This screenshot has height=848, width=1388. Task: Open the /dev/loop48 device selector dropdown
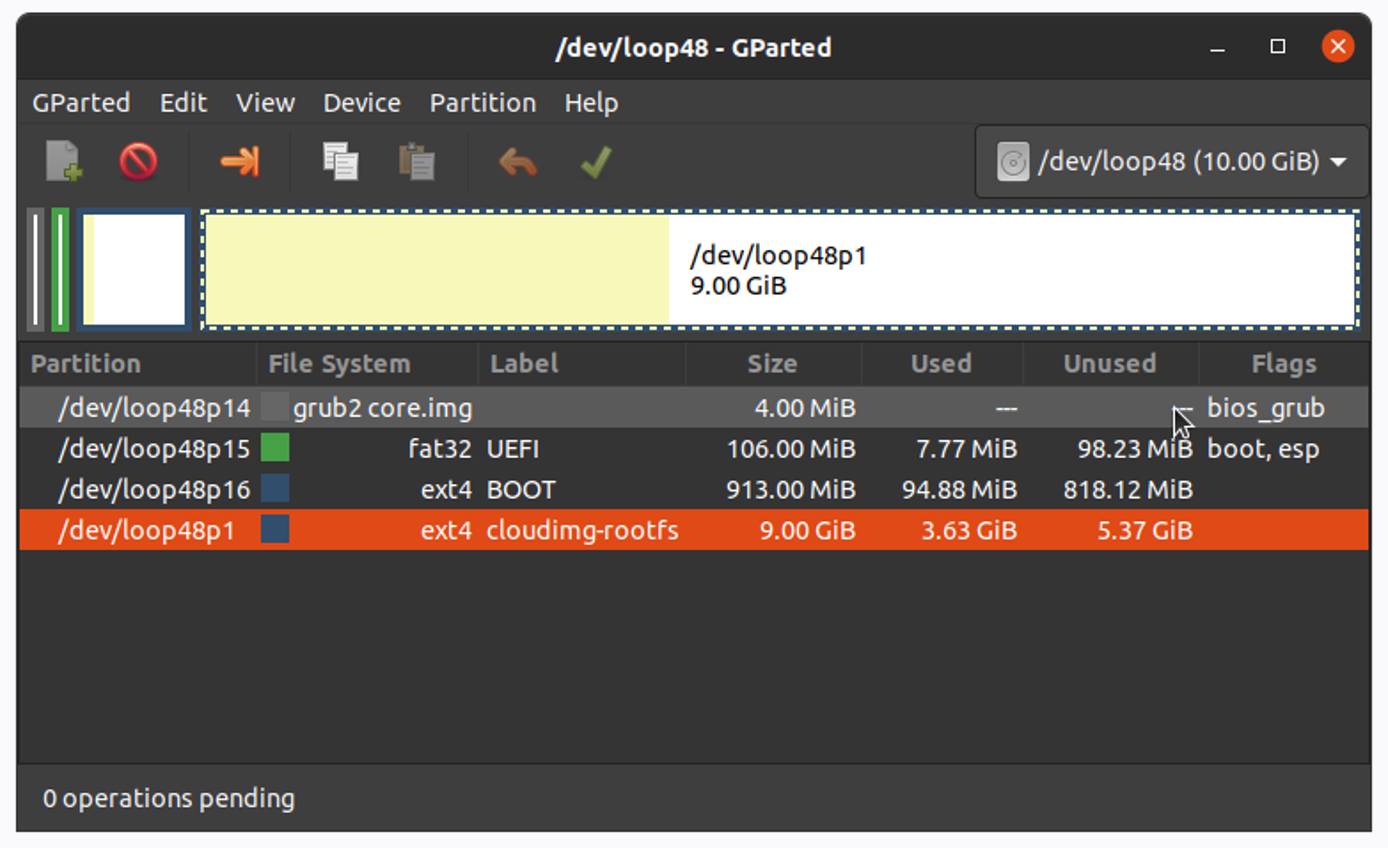[1171, 161]
